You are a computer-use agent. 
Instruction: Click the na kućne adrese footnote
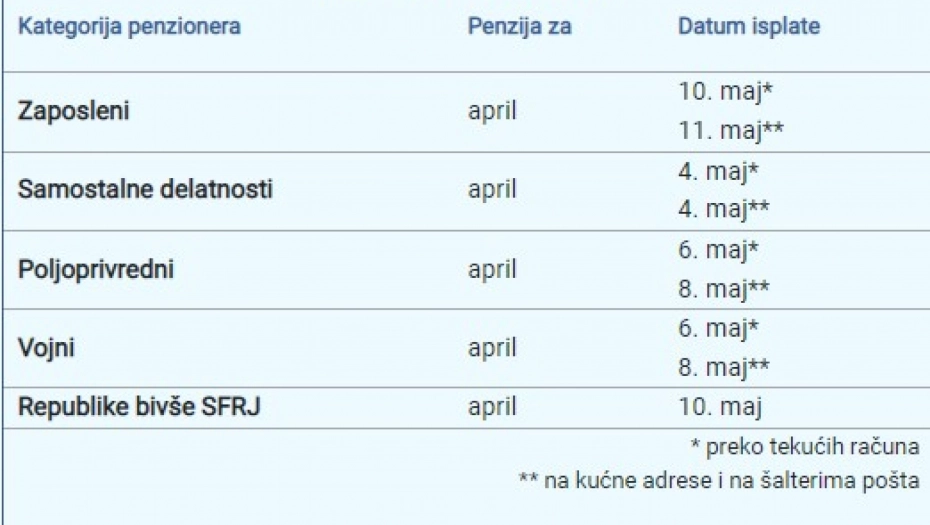[x=718, y=481]
